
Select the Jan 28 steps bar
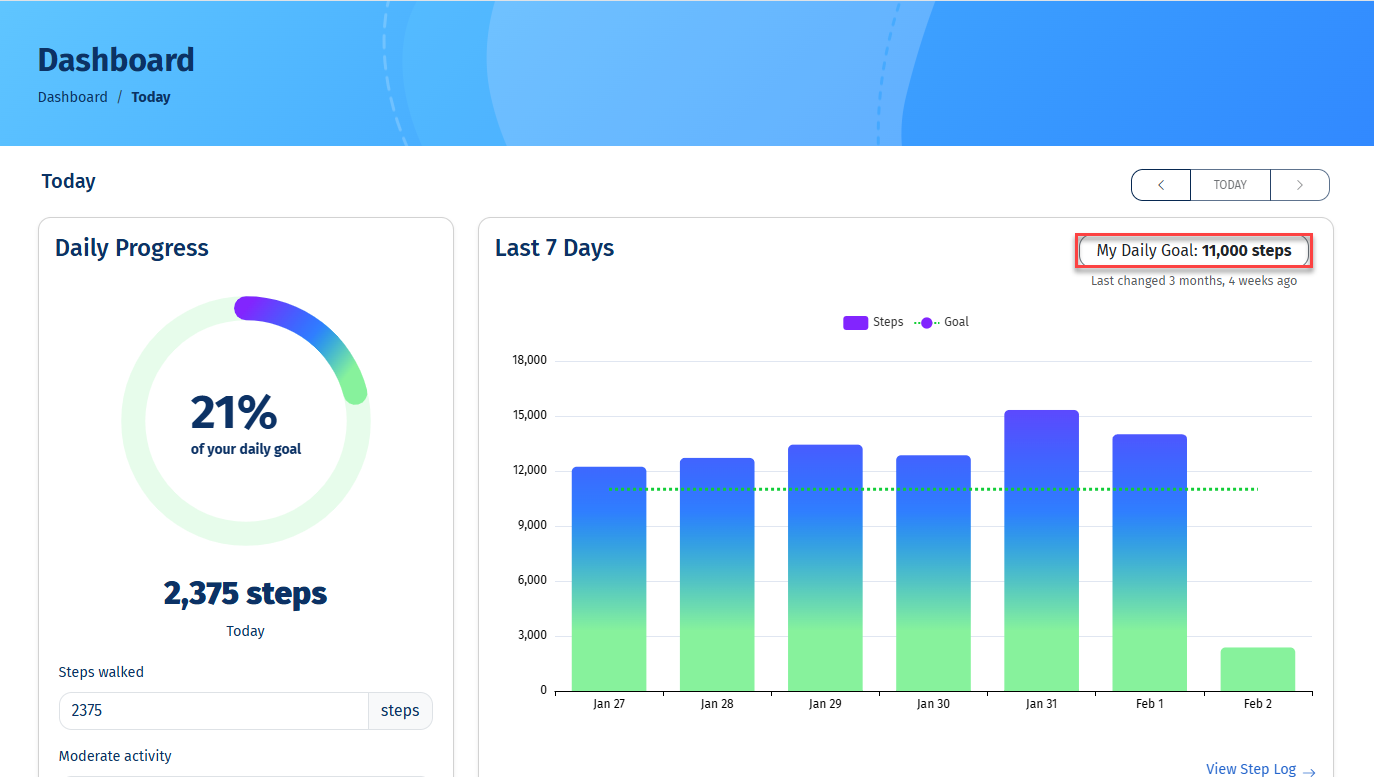[717, 575]
